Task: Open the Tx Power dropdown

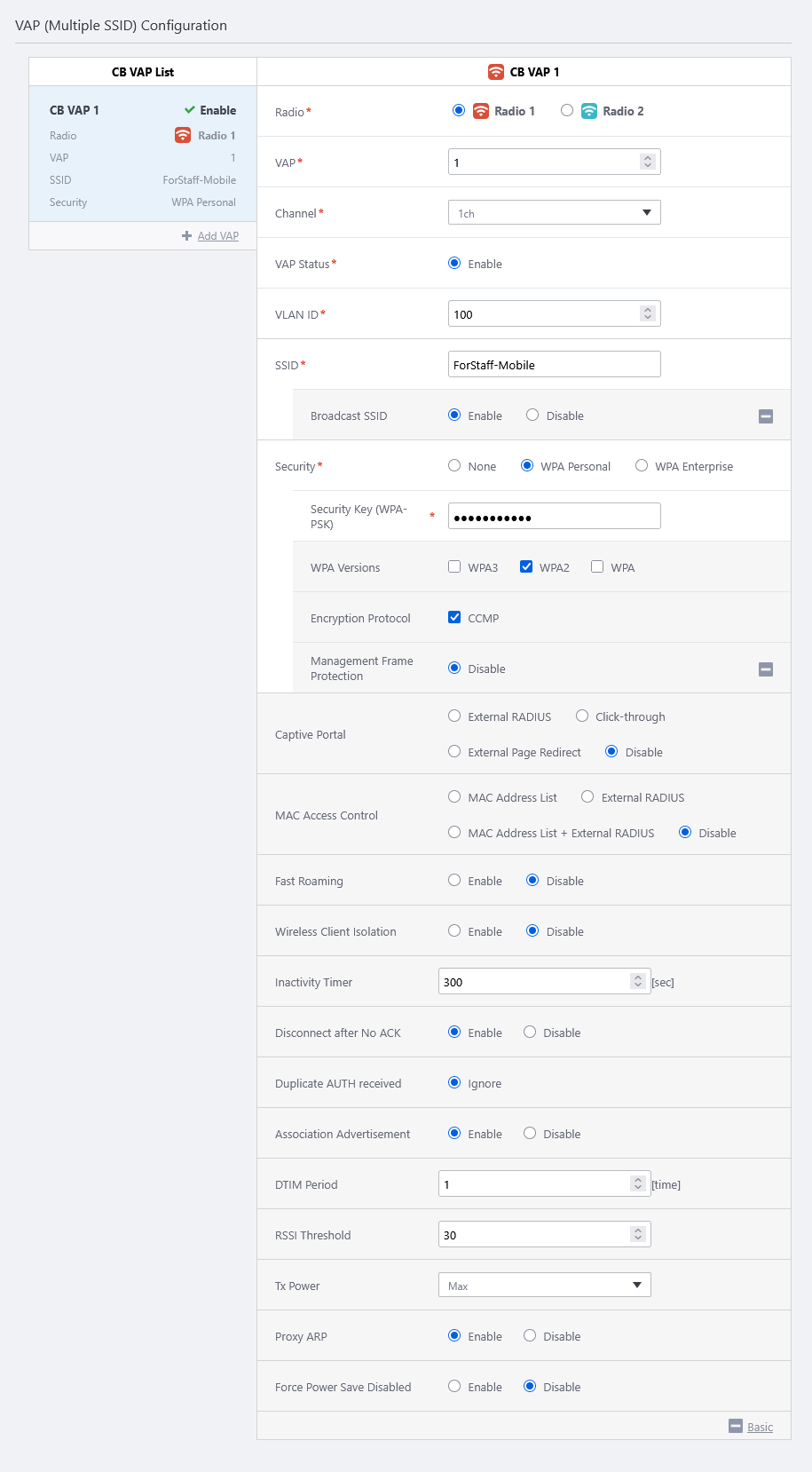Action: [x=544, y=1286]
